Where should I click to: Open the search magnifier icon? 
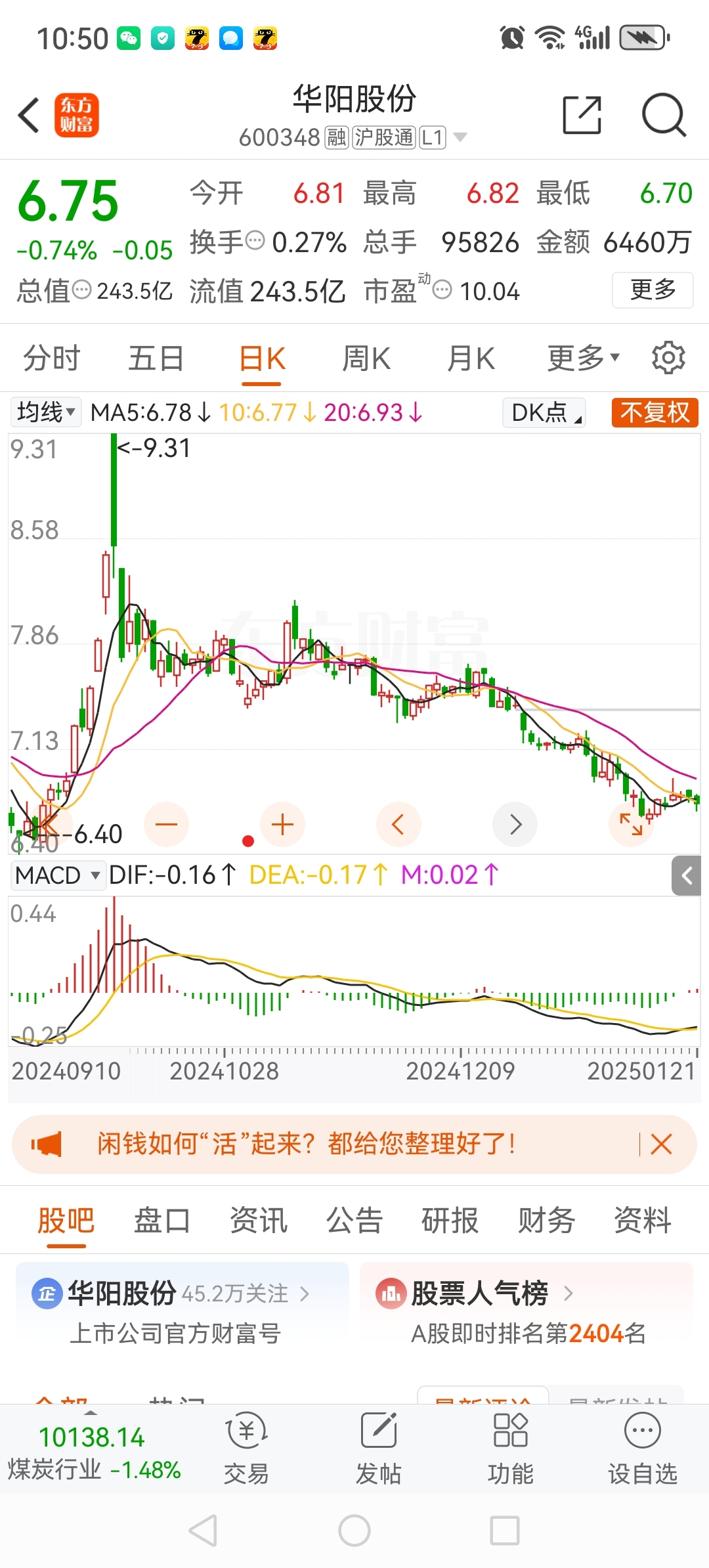point(664,115)
